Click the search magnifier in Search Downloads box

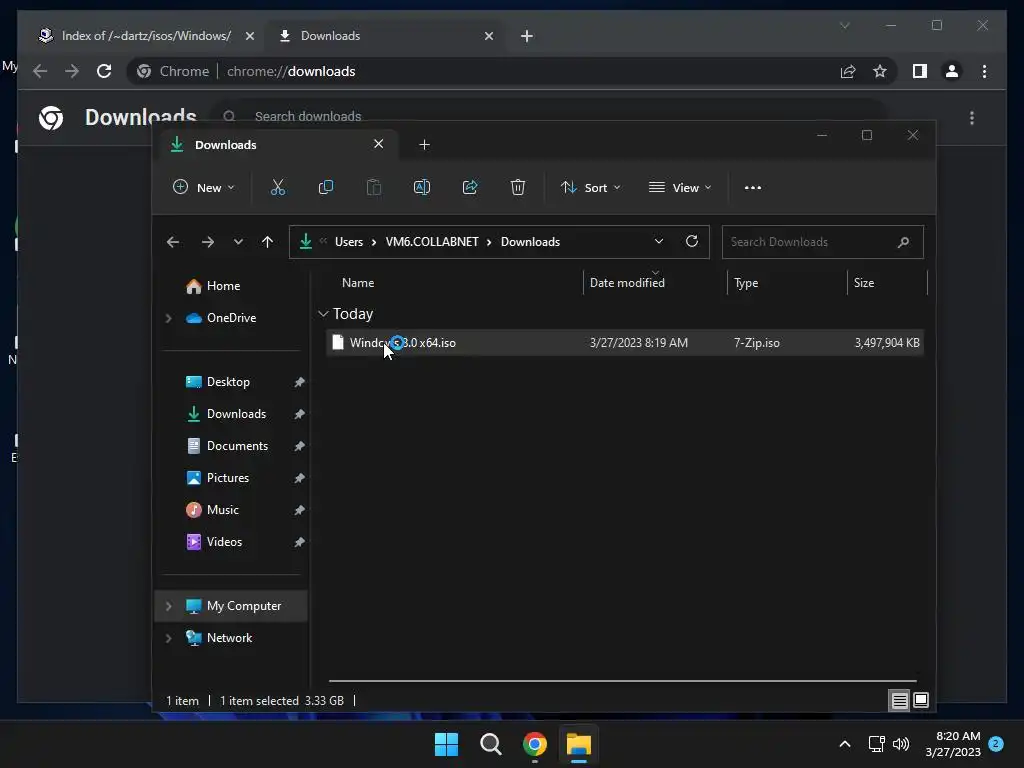(903, 242)
